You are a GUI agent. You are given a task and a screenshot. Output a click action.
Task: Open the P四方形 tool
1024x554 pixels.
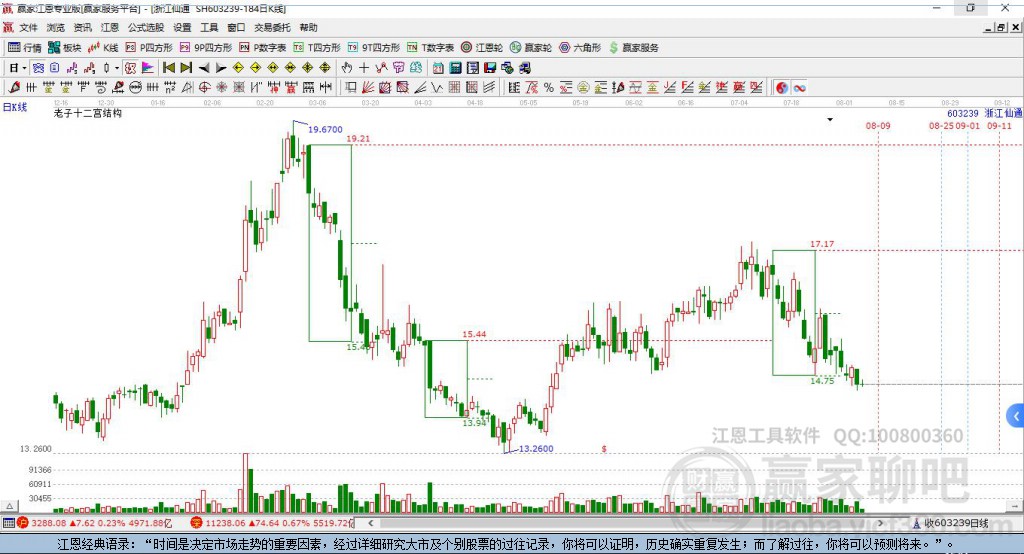point(149,48)
